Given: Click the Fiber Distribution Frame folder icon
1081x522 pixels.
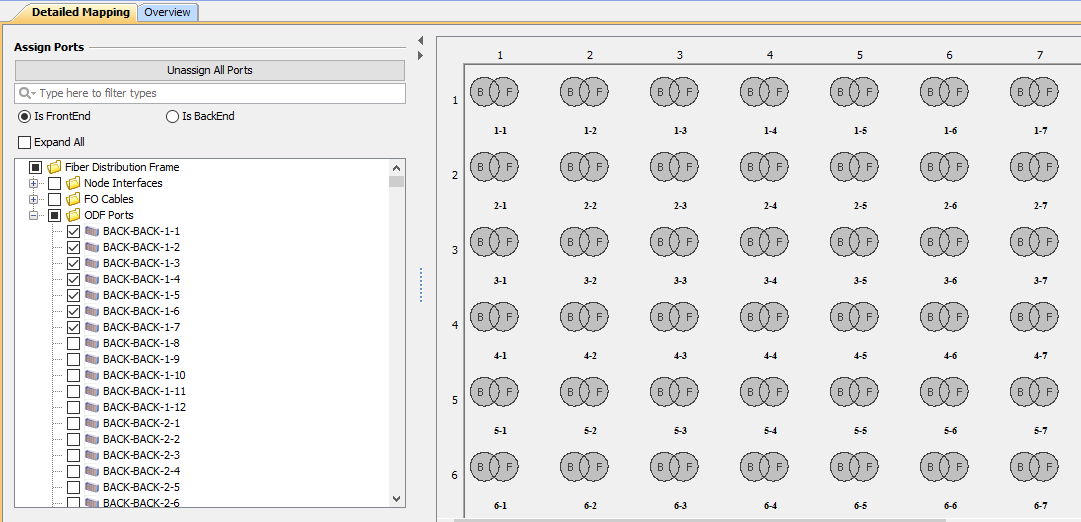Looking at the screenshot, I should (x=55, y=167).
